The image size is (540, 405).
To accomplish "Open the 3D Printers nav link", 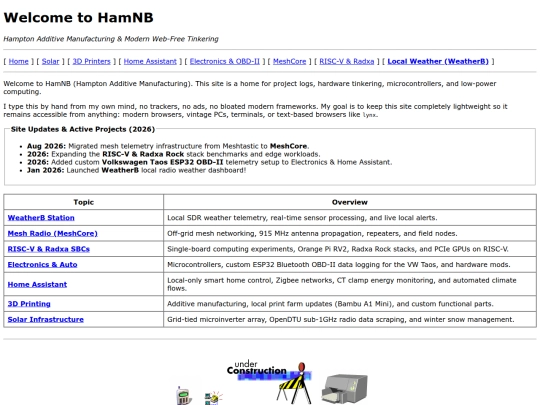I will tap(92, 61).
